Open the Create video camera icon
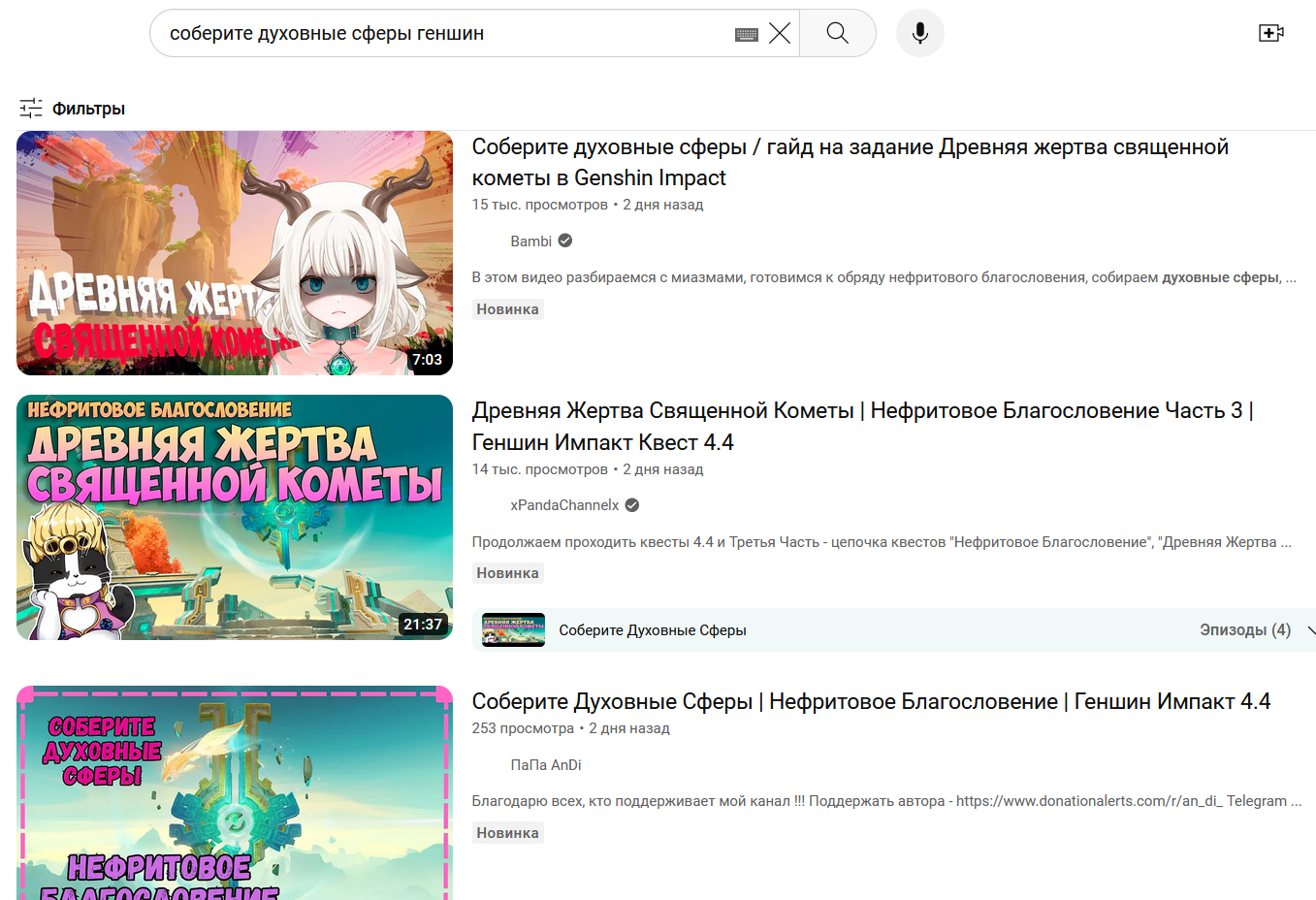Screen dimensions: 1316x900 (1270, 33)
